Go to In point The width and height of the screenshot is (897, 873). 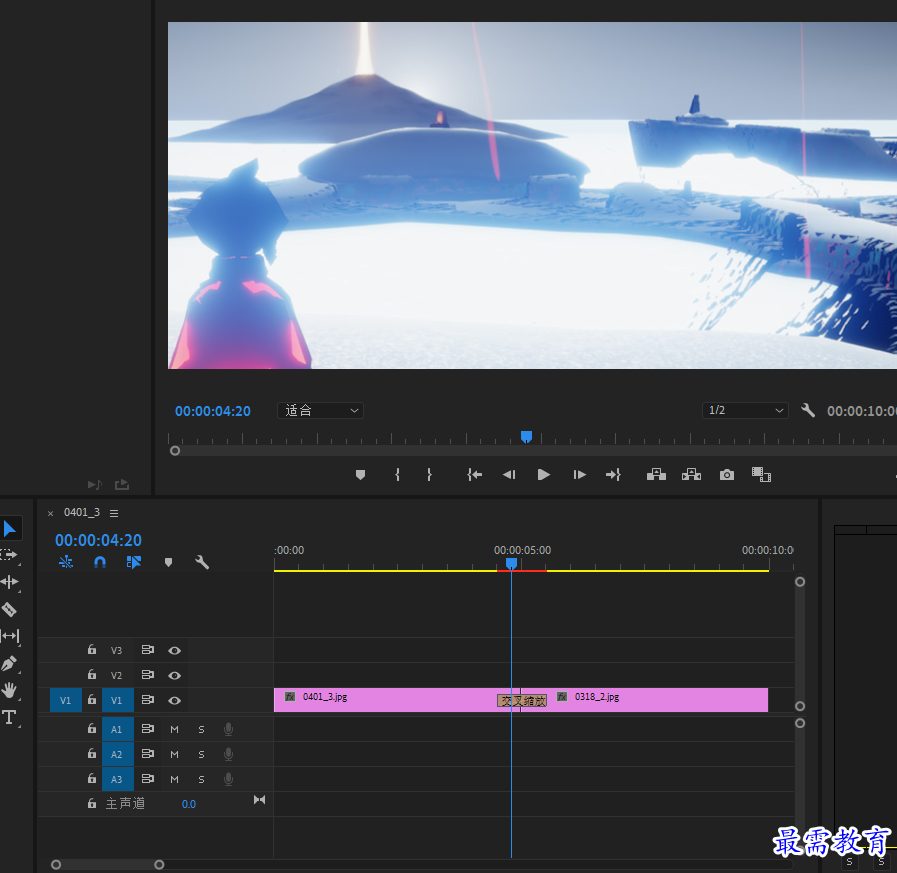(x=474, y=474)
